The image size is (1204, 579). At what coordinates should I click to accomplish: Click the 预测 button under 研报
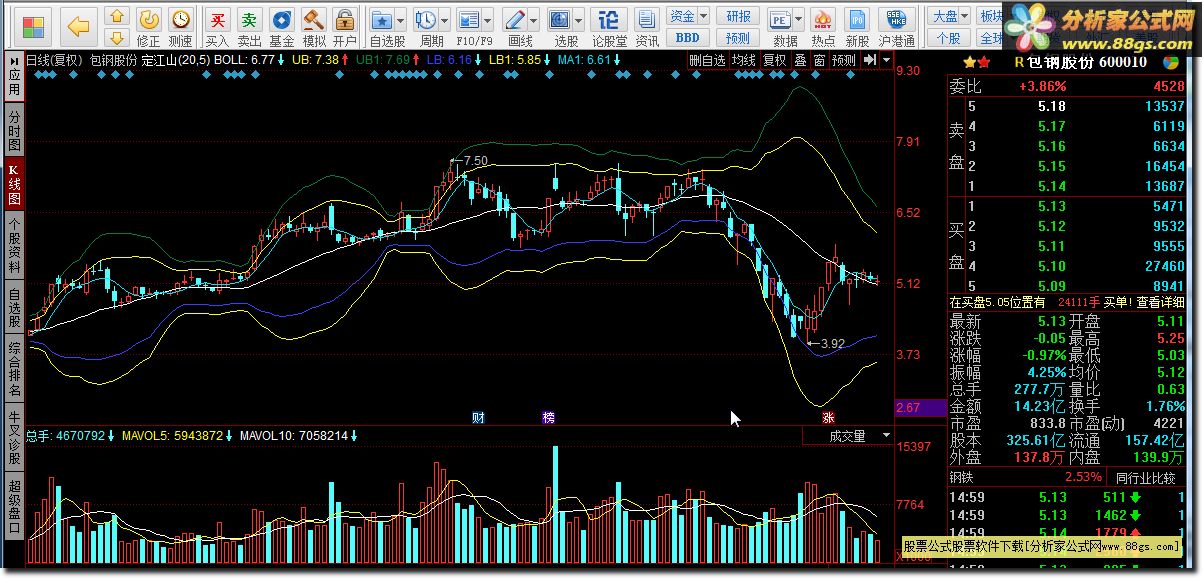tap(738, 38)
